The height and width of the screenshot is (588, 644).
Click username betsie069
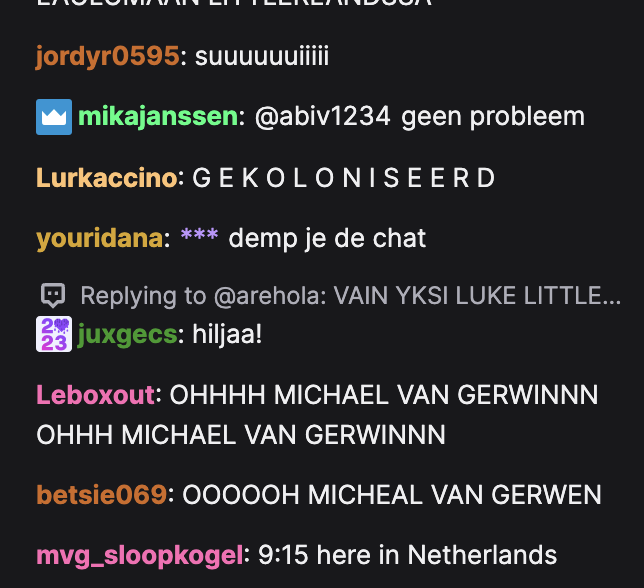[101, 495]
